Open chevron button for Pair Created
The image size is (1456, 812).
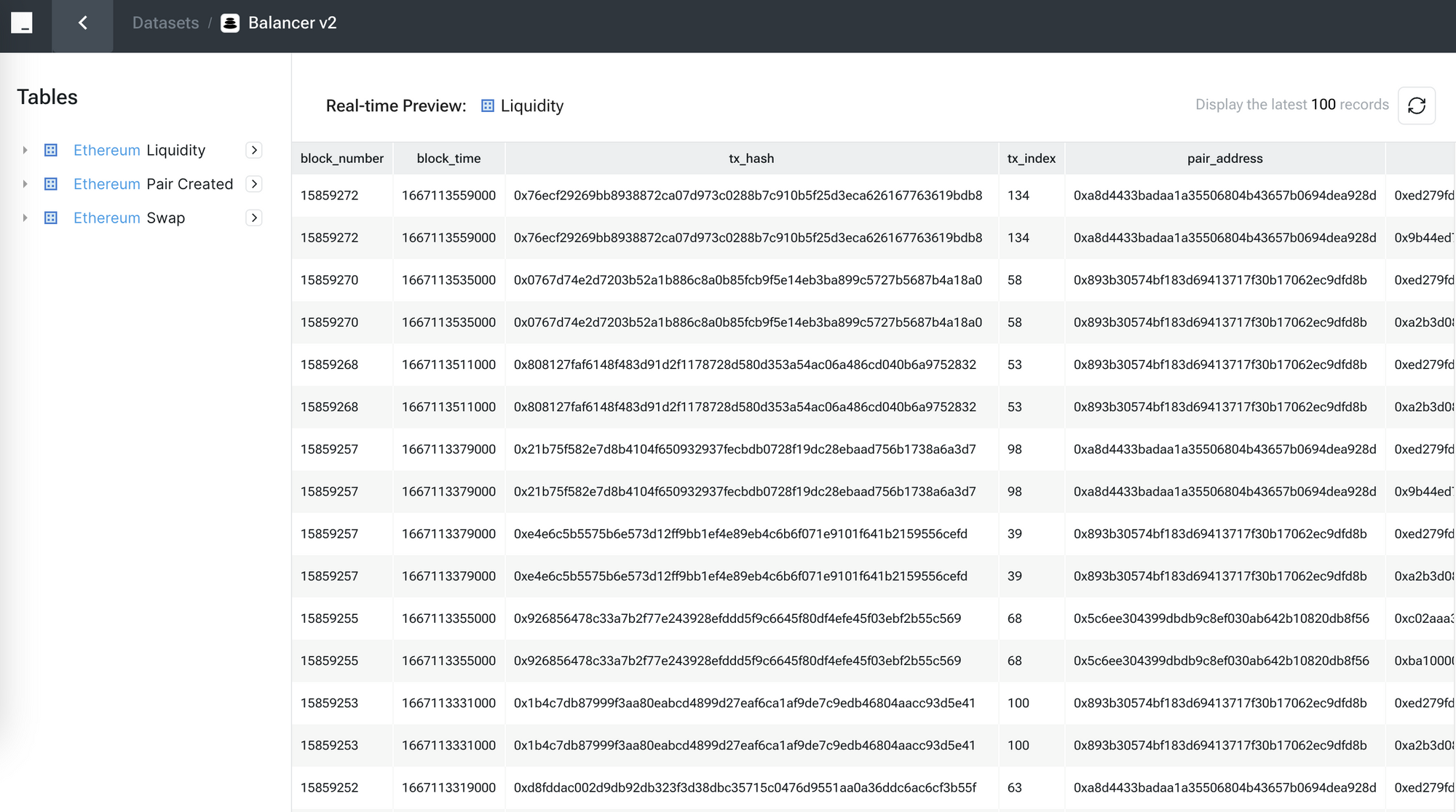click(x=254, y=184)
